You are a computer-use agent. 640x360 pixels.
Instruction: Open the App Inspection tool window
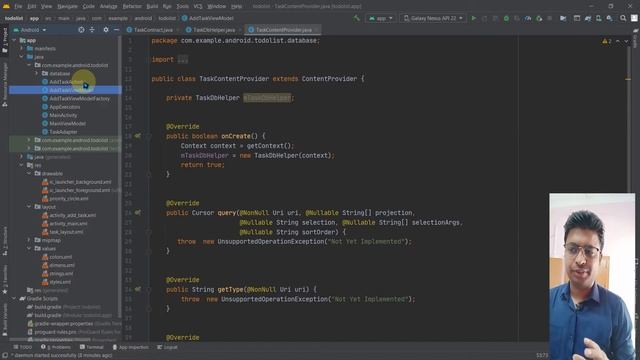point(131,347)
